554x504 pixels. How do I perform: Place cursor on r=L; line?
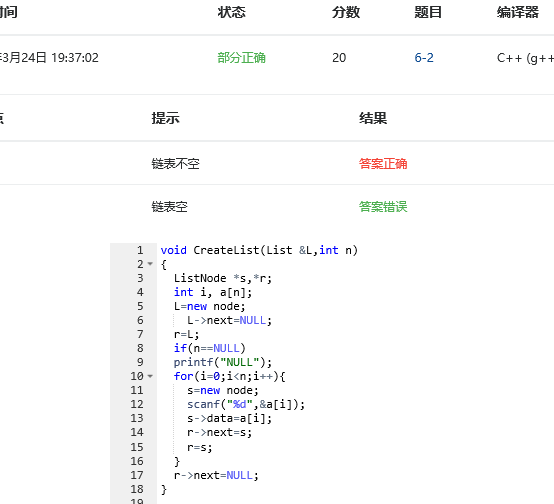187,334
